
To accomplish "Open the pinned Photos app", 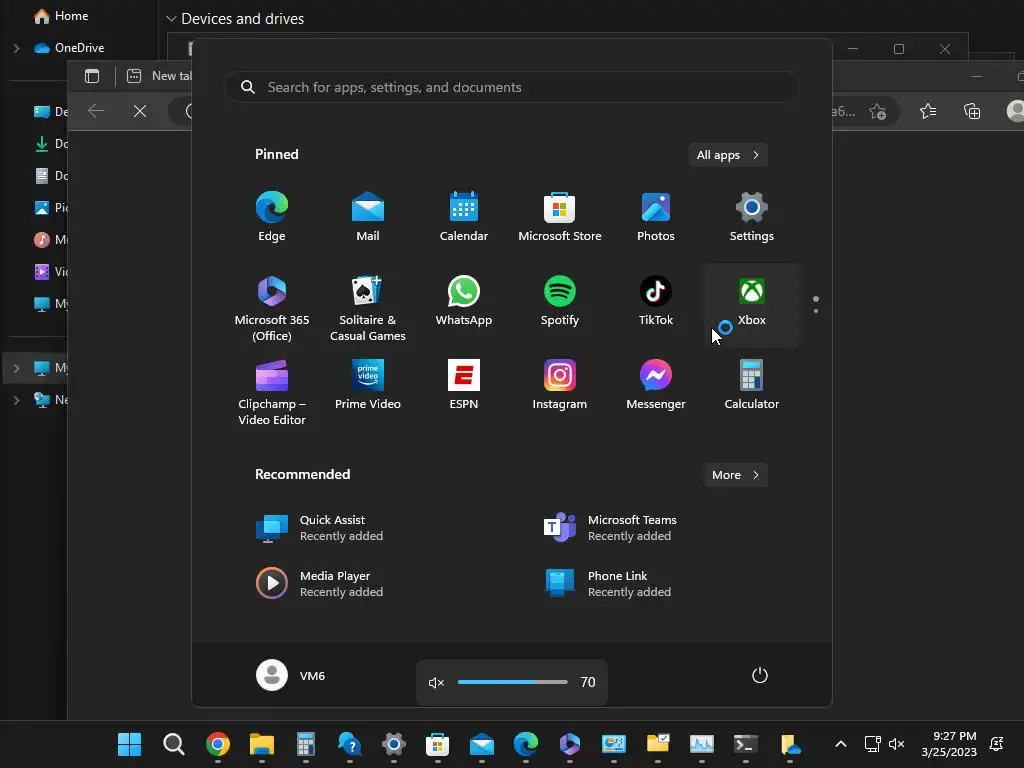I will tap(656, 217).
